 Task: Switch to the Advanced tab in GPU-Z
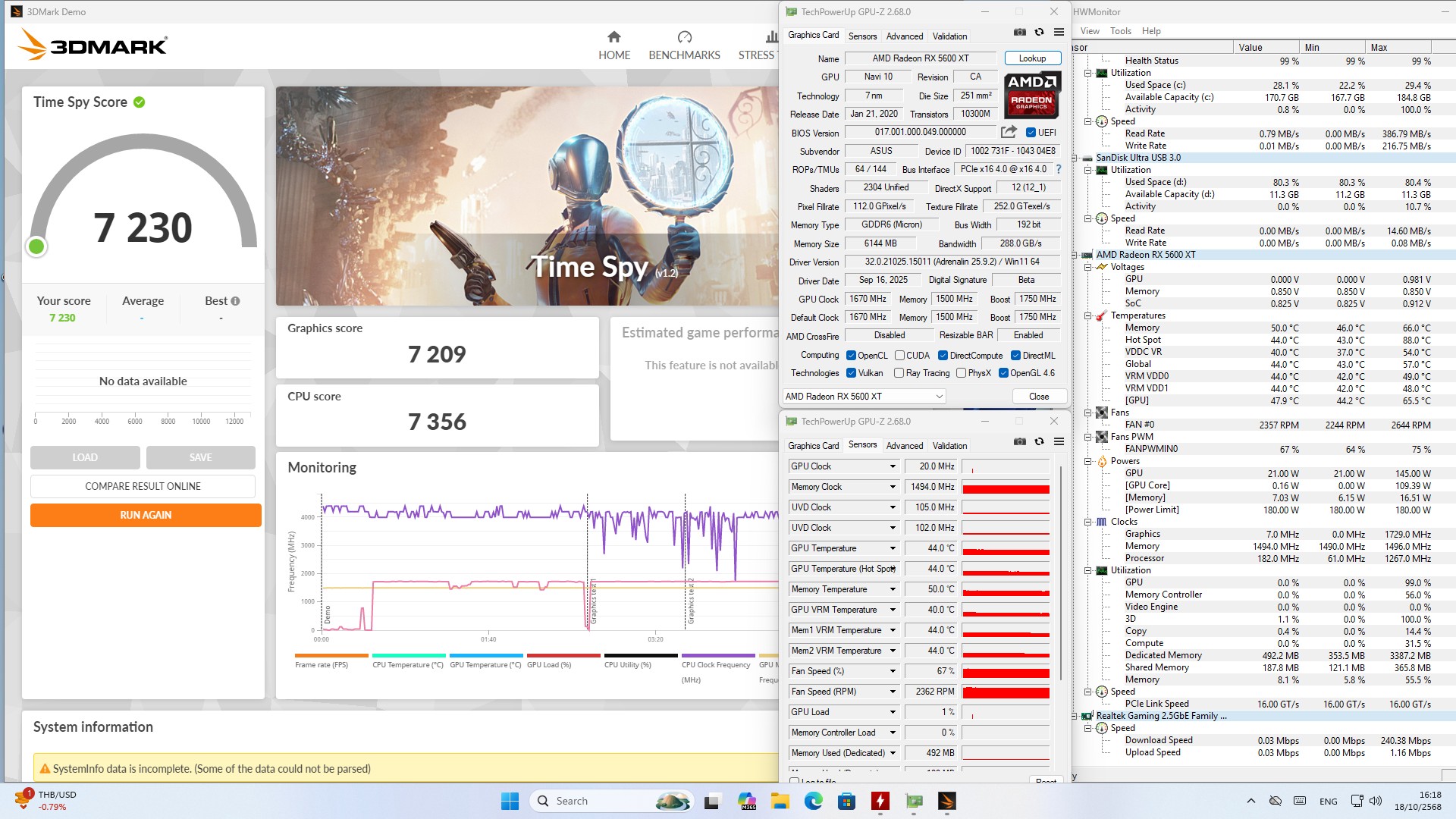click(904, 36)
